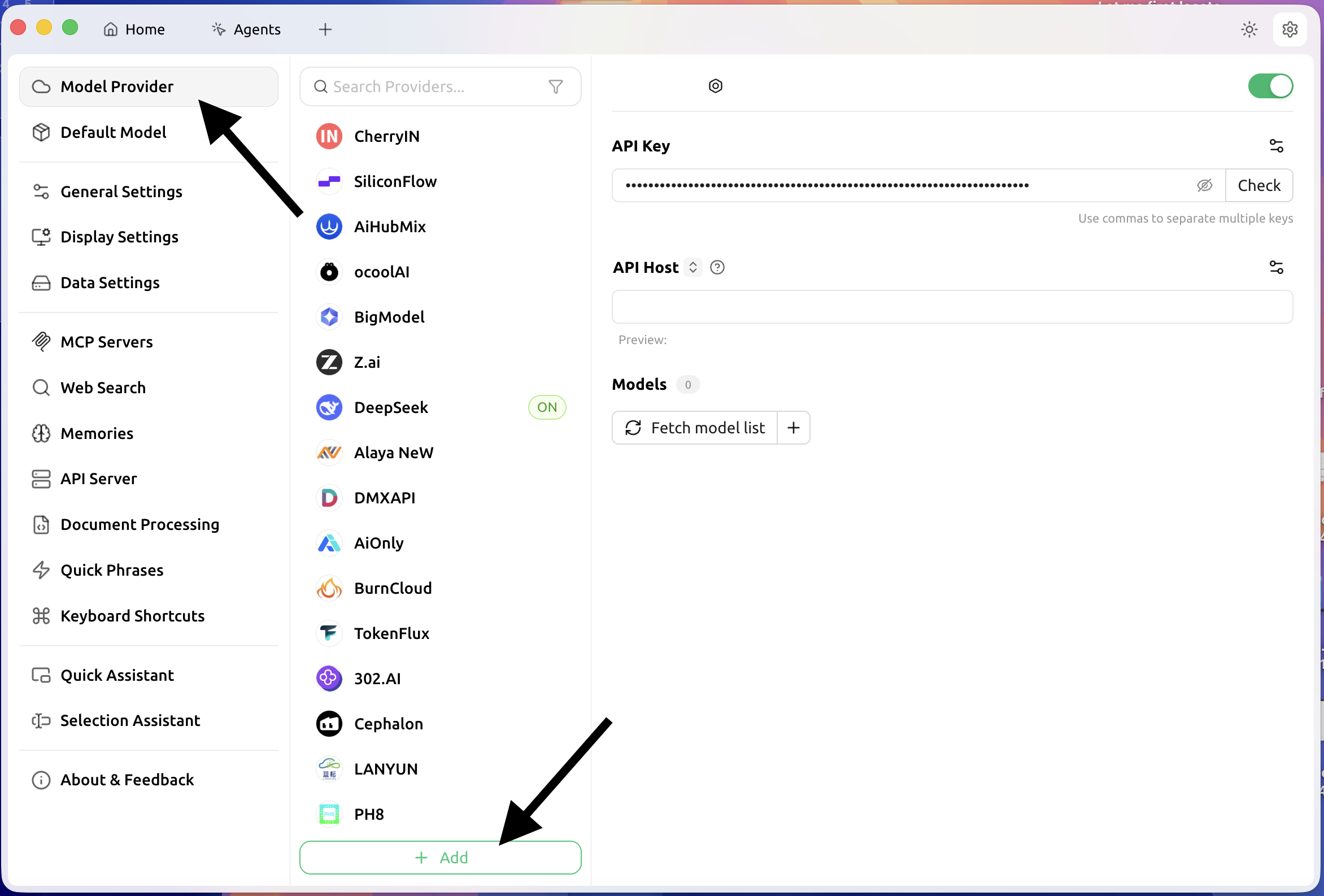The image size is (1324, 896).
Task: Open MCP Servers settings section
Action: click(107, 342)
